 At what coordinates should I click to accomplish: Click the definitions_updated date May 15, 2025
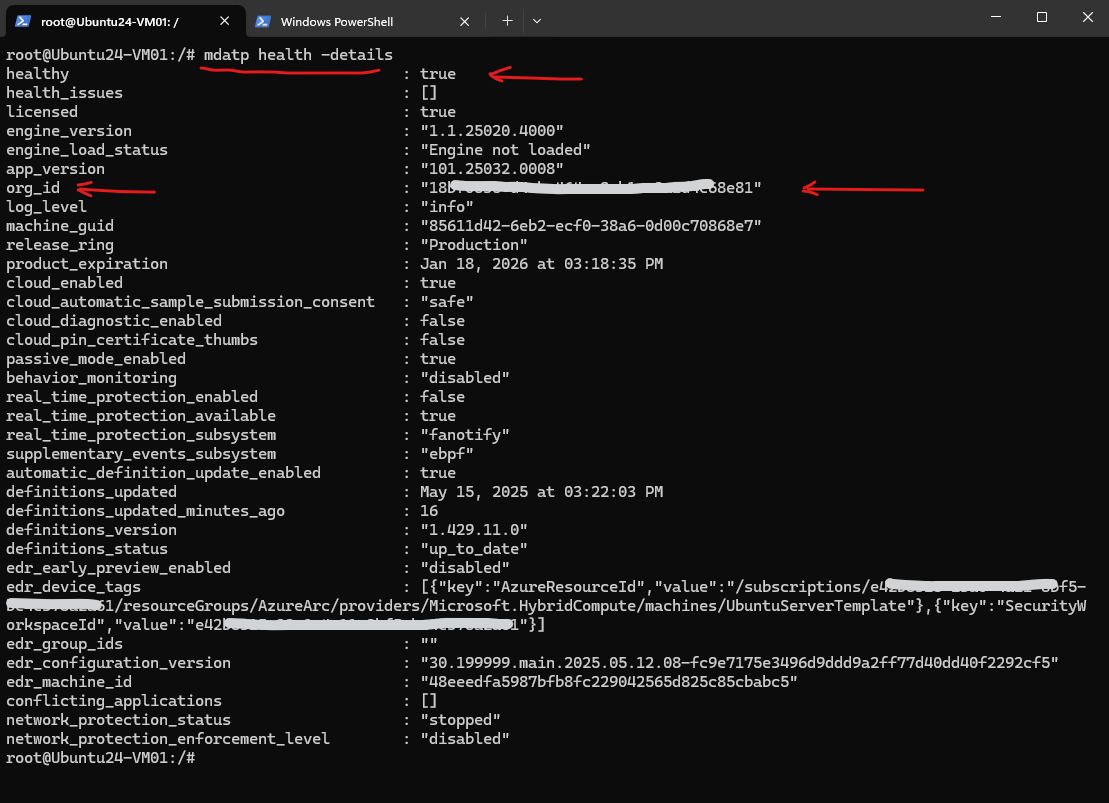click(x=542, y=492)
